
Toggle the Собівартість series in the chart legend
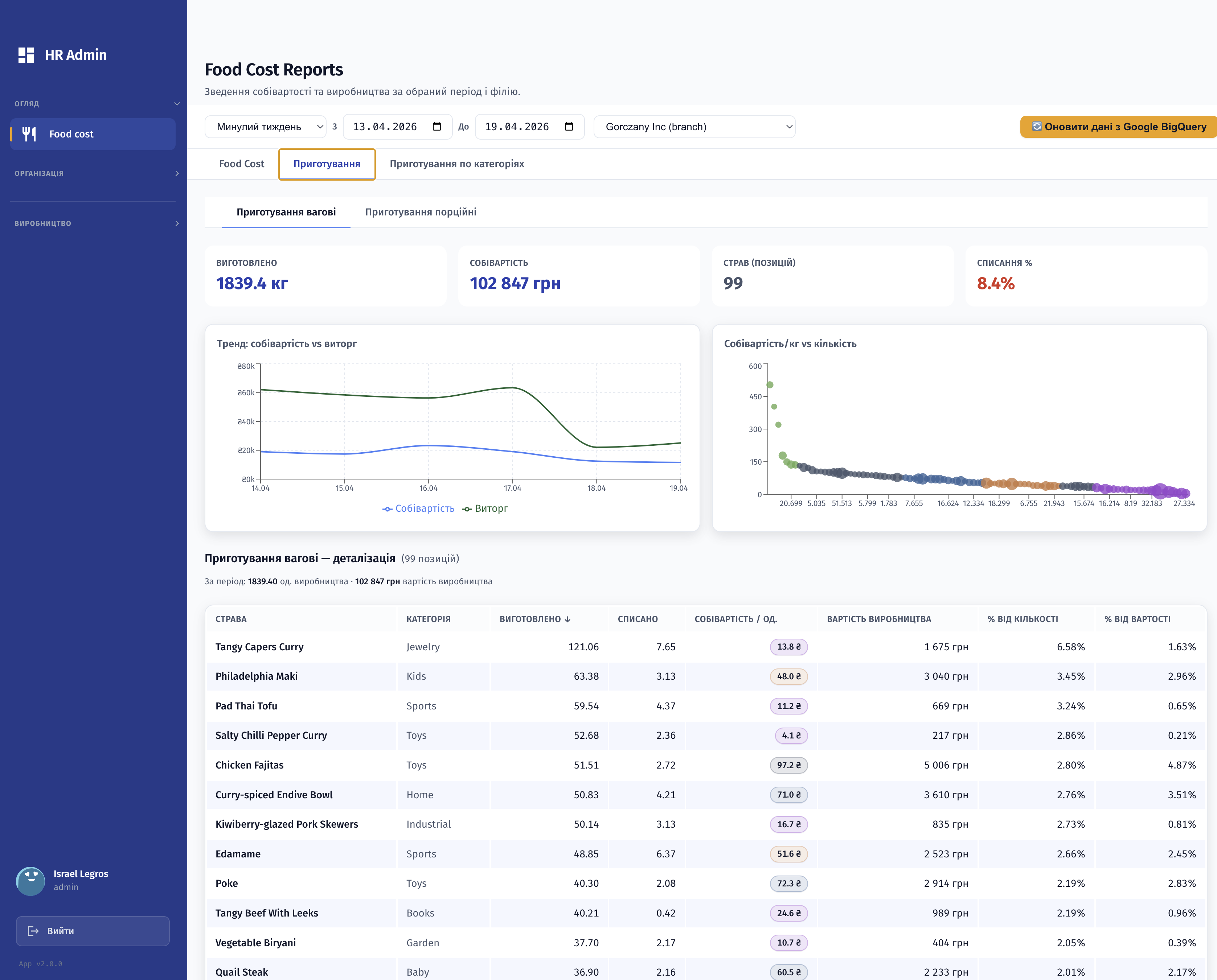tap(418, 508)
